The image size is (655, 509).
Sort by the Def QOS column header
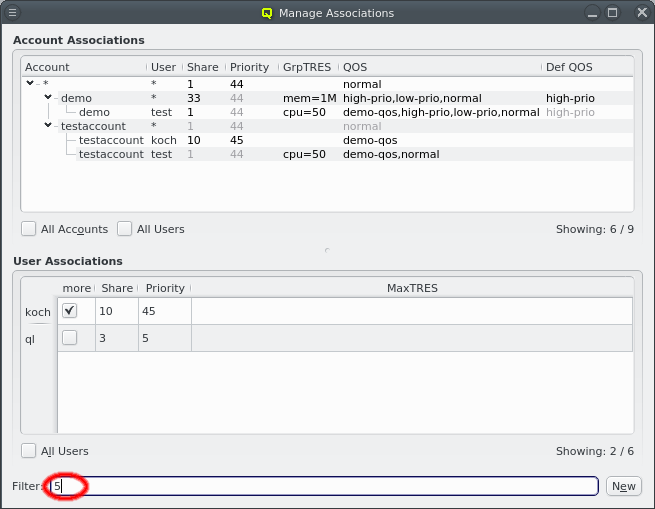588,67
